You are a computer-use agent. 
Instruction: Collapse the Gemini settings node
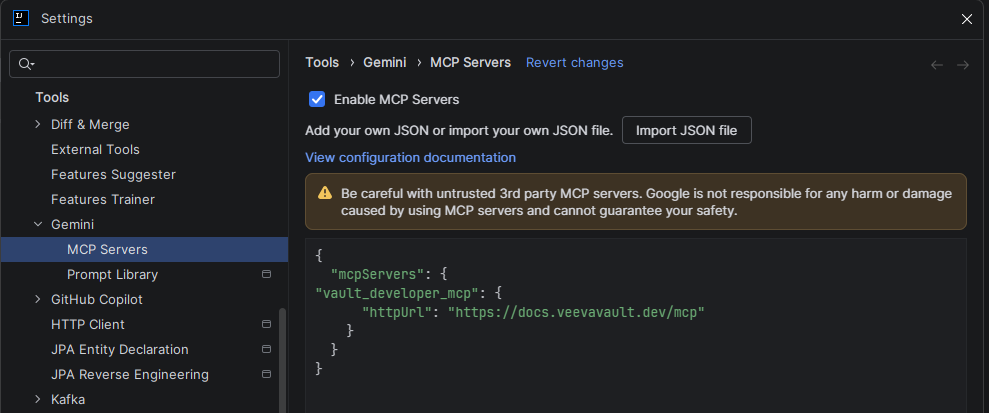click(x=38, y=224)
